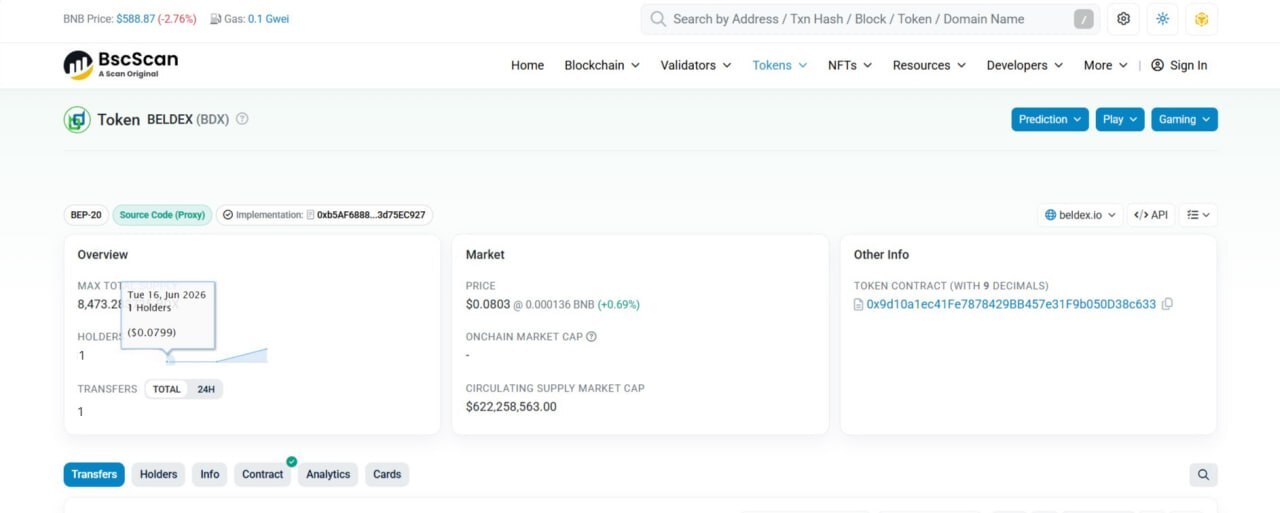Go to the Home page
Viewport: 1280px width, 513px height.
(x=527, y=65)
